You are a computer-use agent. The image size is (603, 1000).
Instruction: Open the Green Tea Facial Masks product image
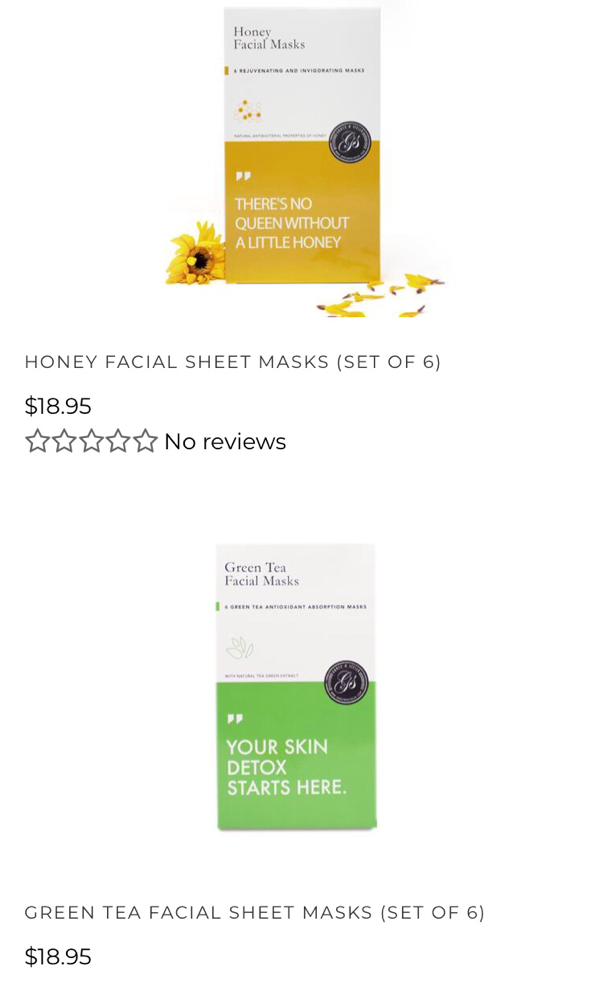point(296,686)
